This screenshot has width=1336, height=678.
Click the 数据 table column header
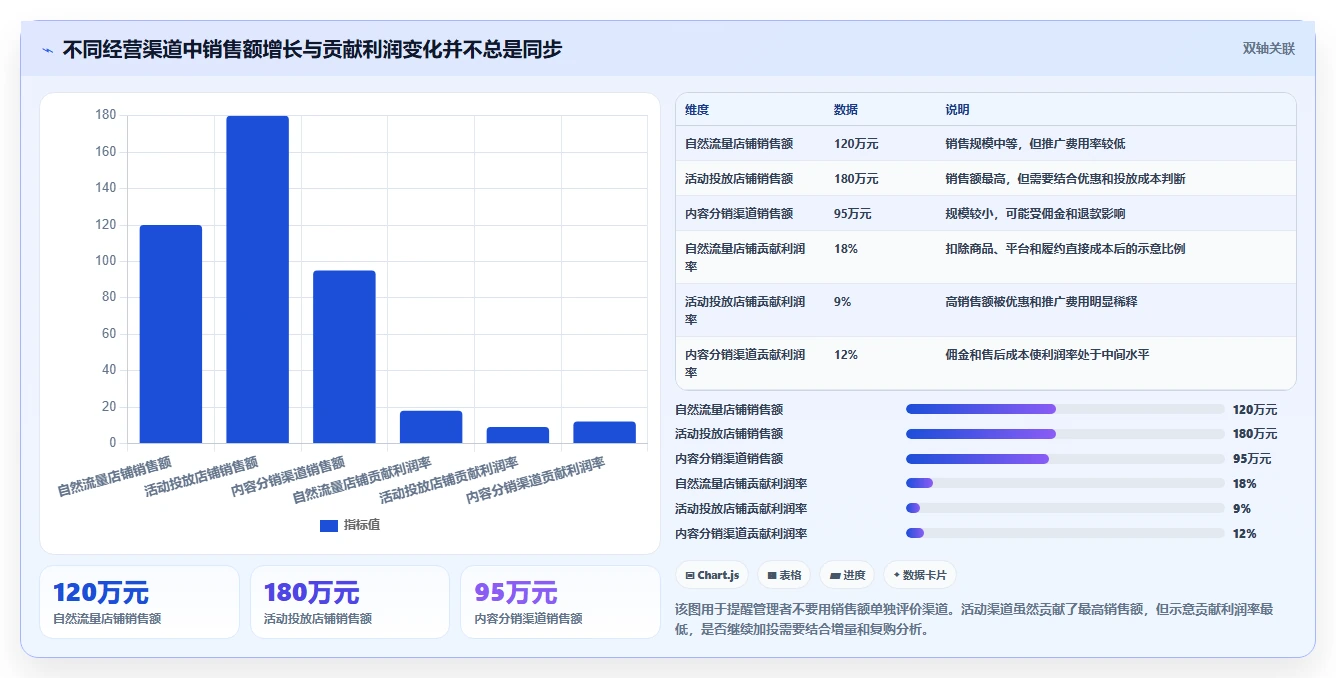(846, 110)
